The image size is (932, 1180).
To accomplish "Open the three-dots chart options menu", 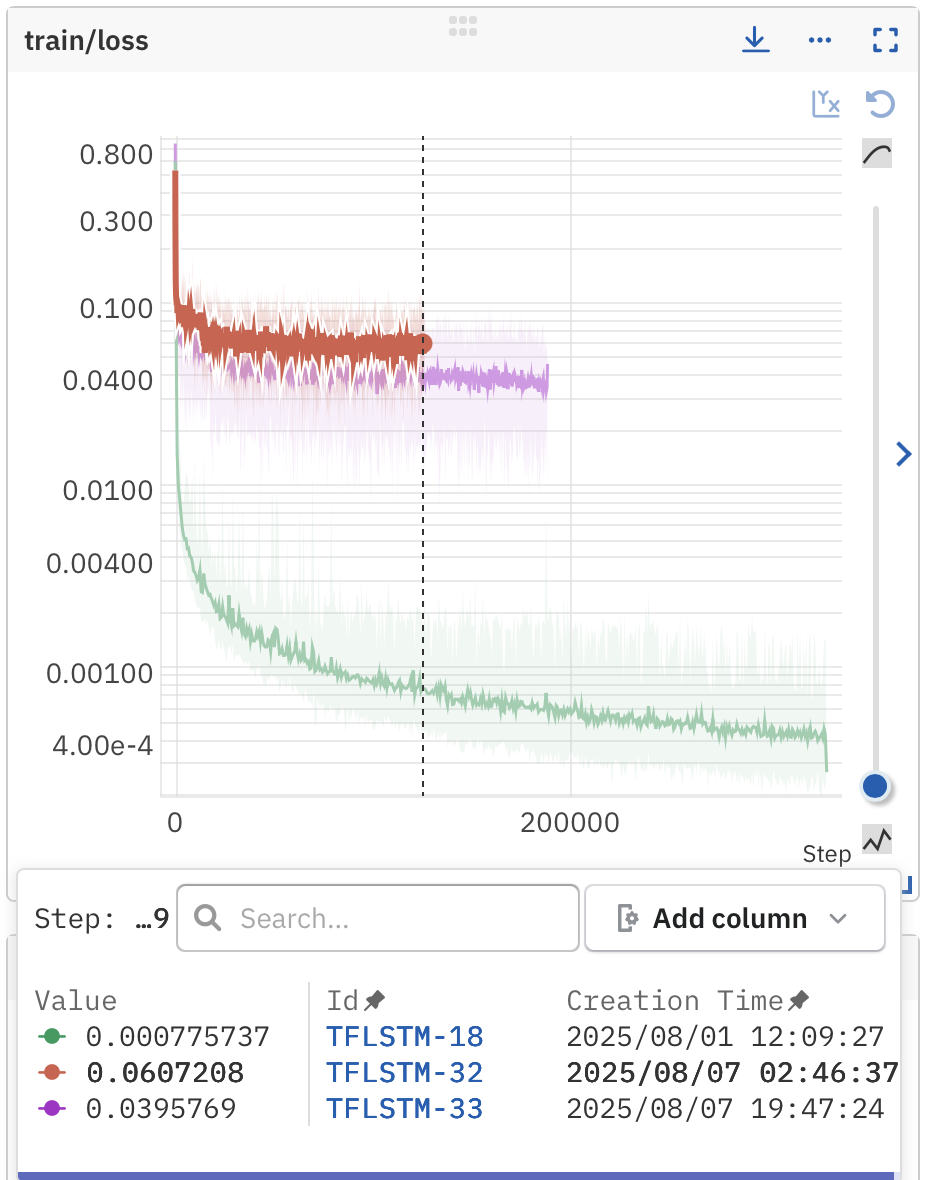I will coord(820,40).
